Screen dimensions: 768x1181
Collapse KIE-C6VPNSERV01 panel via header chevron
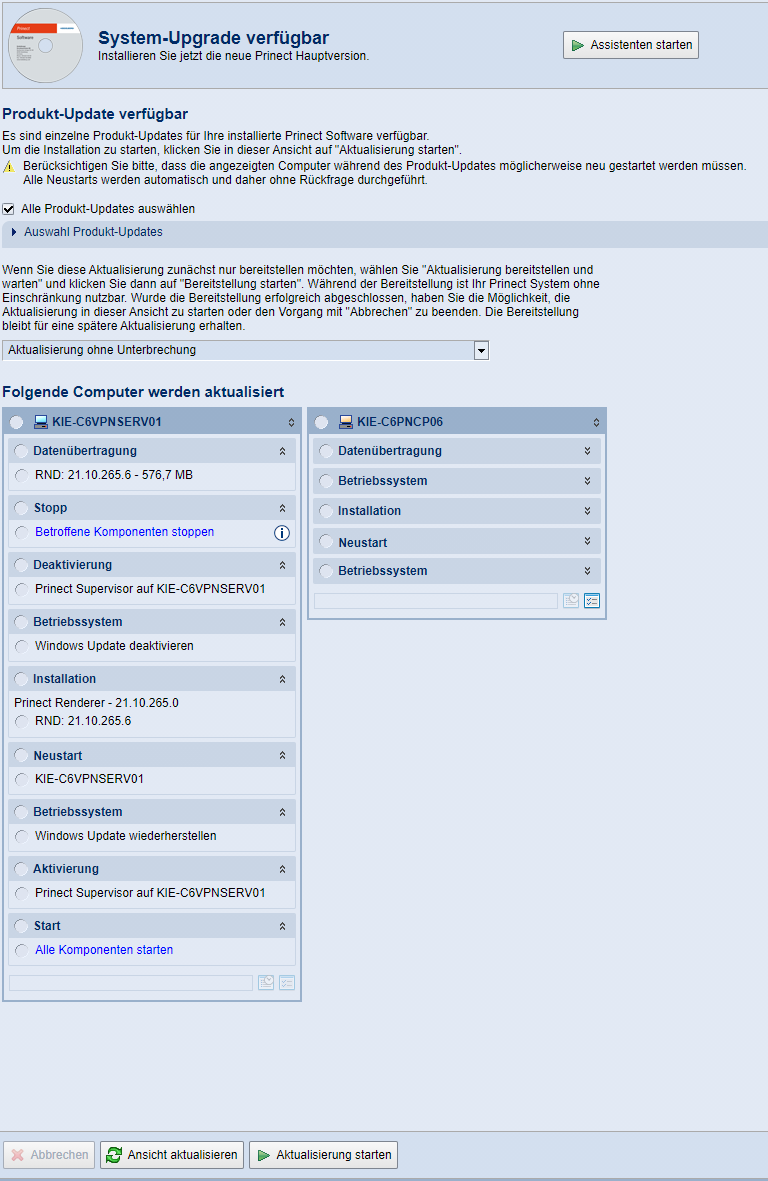coord(291,423)
